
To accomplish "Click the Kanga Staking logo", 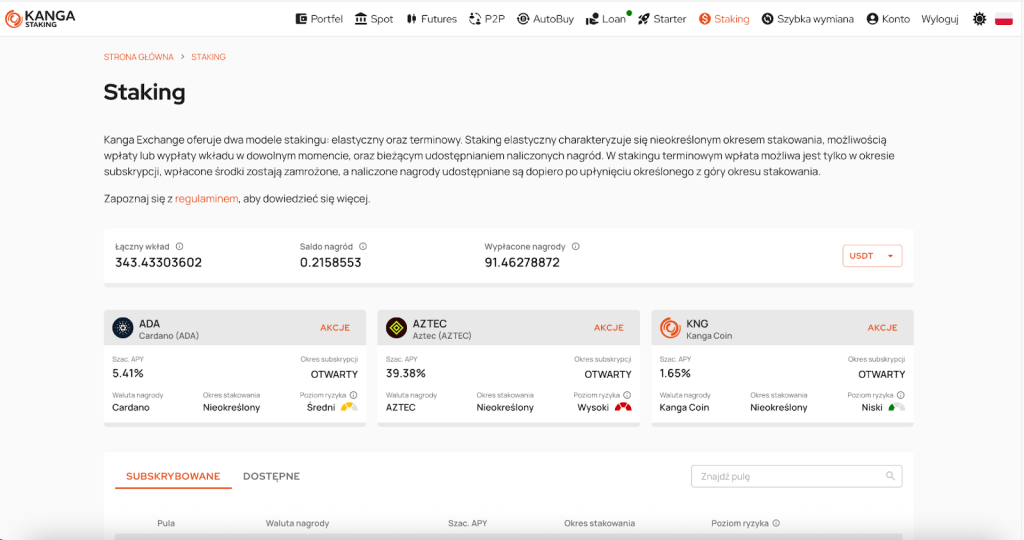I will point(40,18).
